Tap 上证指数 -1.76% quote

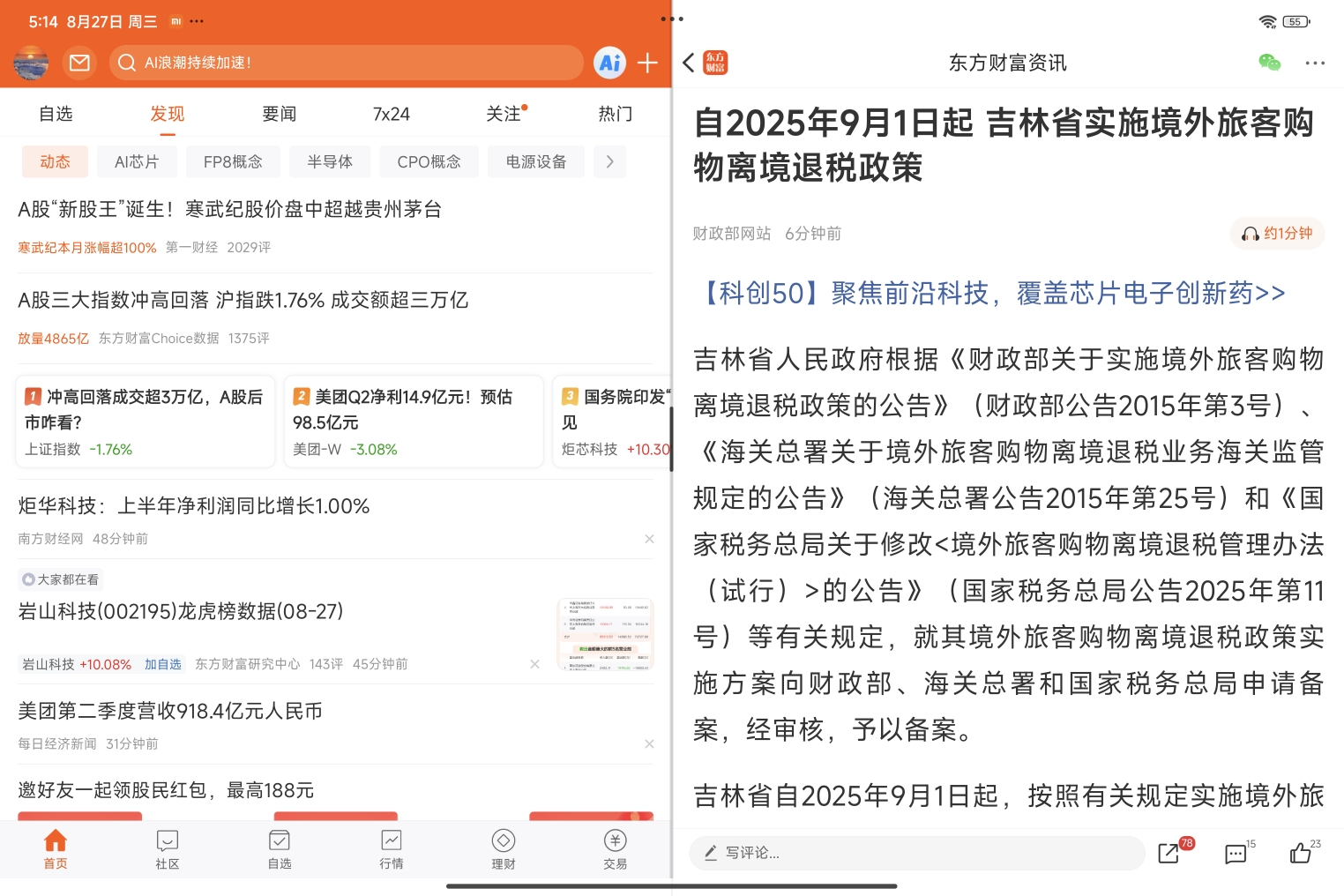coord(78,450)
